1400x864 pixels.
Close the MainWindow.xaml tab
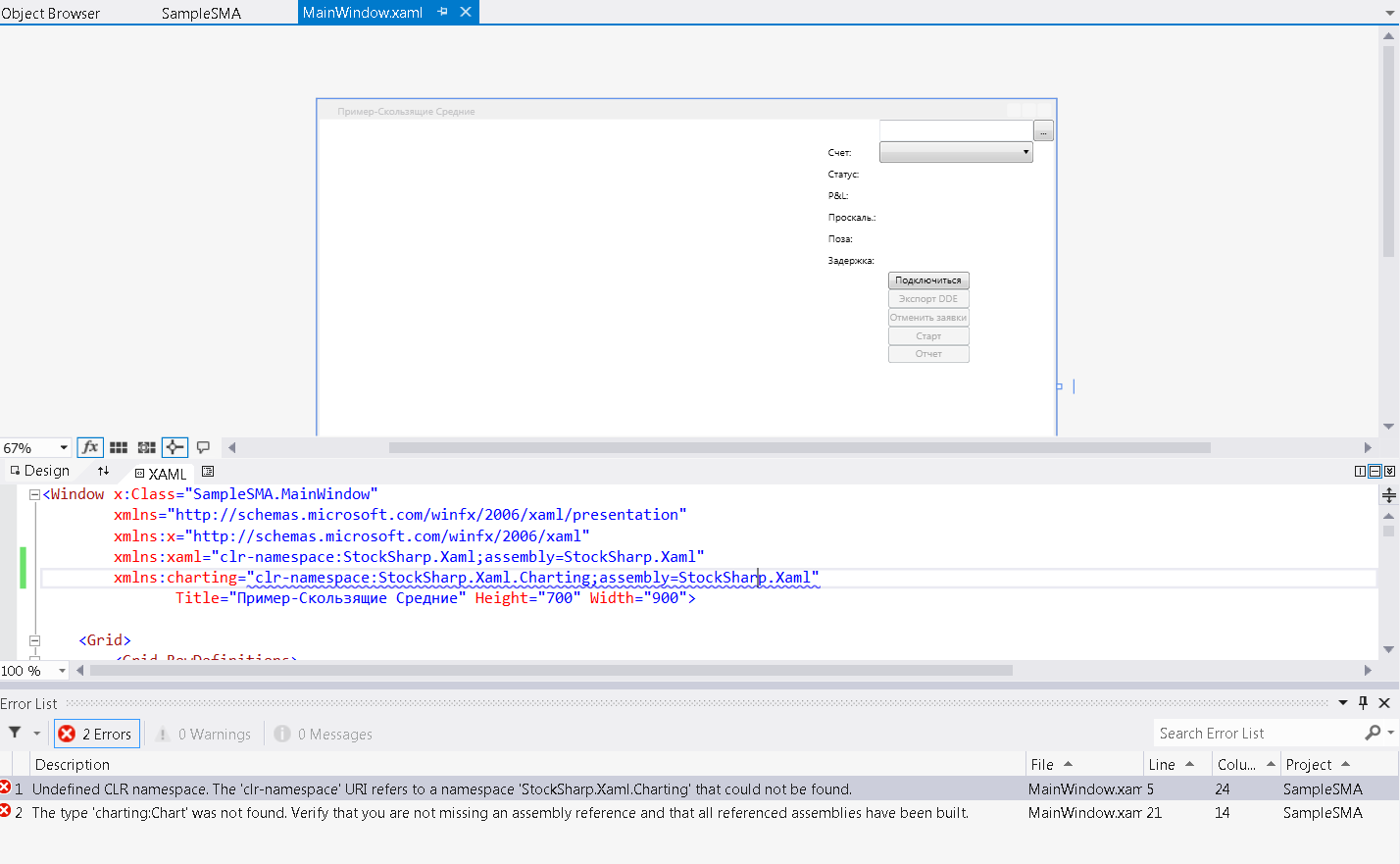[x=466, y=12]
